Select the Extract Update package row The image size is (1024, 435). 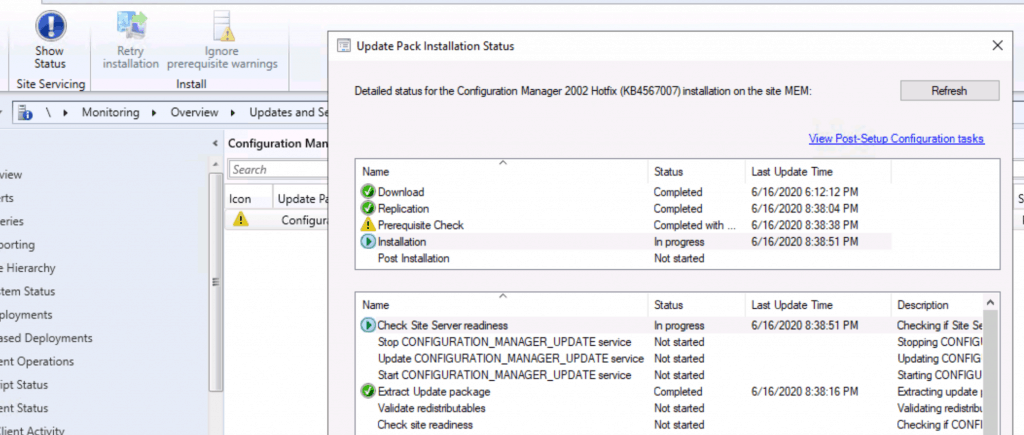tap(669, 391)
